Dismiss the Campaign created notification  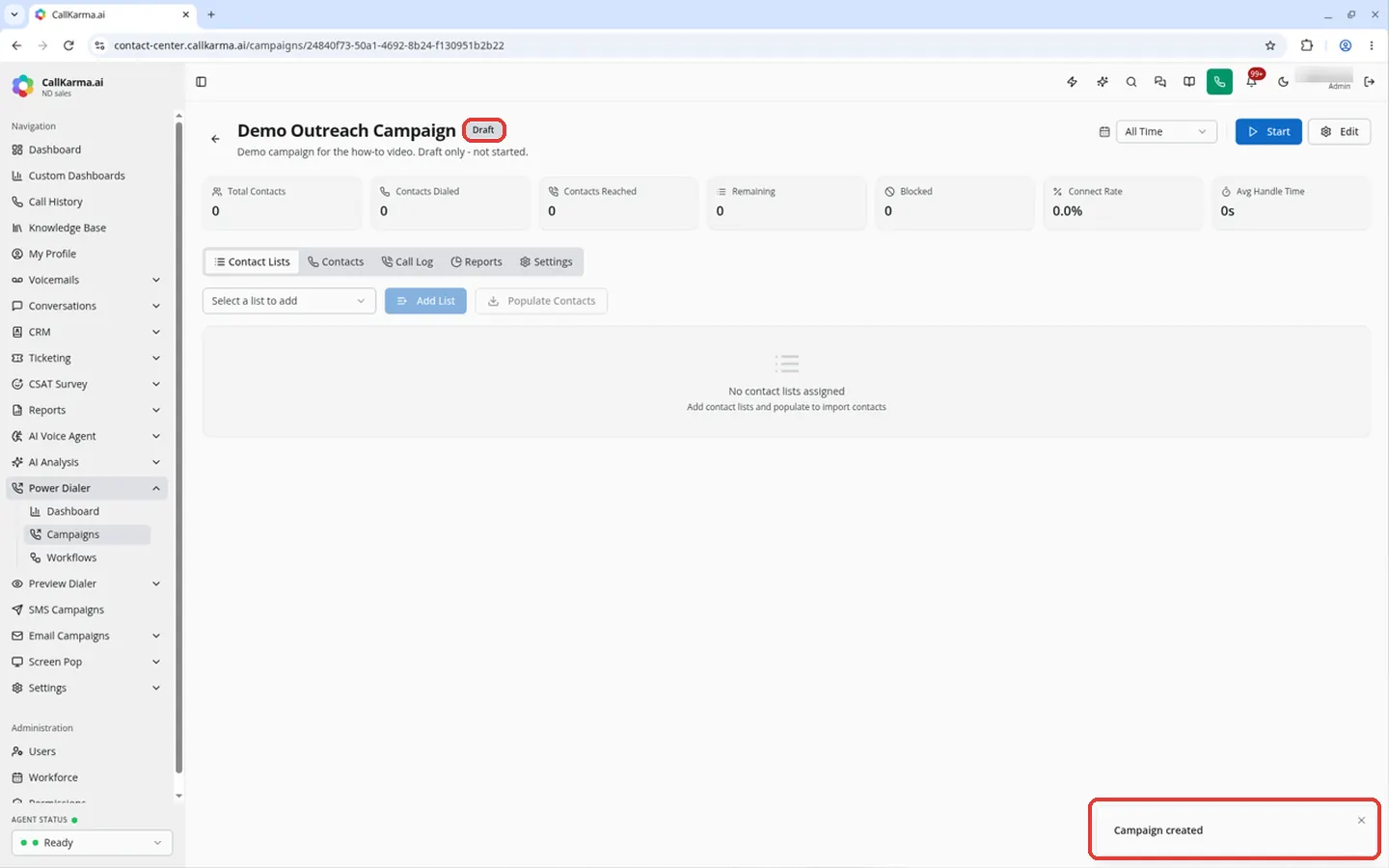(x=1361, y=821)
